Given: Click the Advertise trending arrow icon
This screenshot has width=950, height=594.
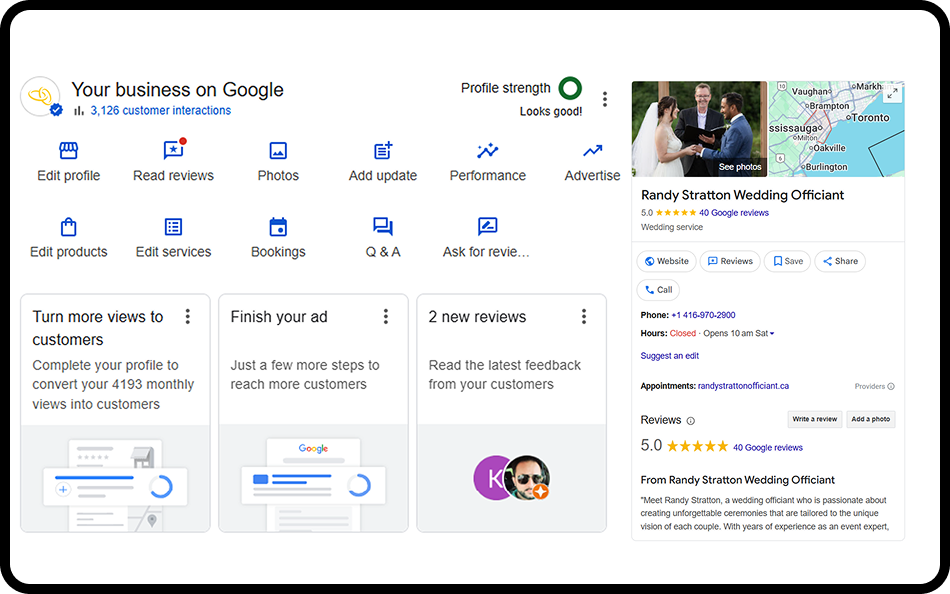Looking at the screenshot, I should (x=593, y=150).
